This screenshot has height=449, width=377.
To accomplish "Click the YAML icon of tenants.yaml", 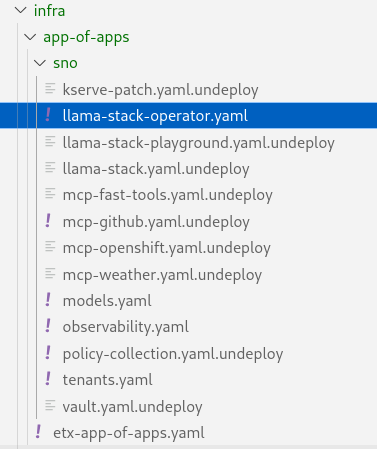I will coord(48,379).
